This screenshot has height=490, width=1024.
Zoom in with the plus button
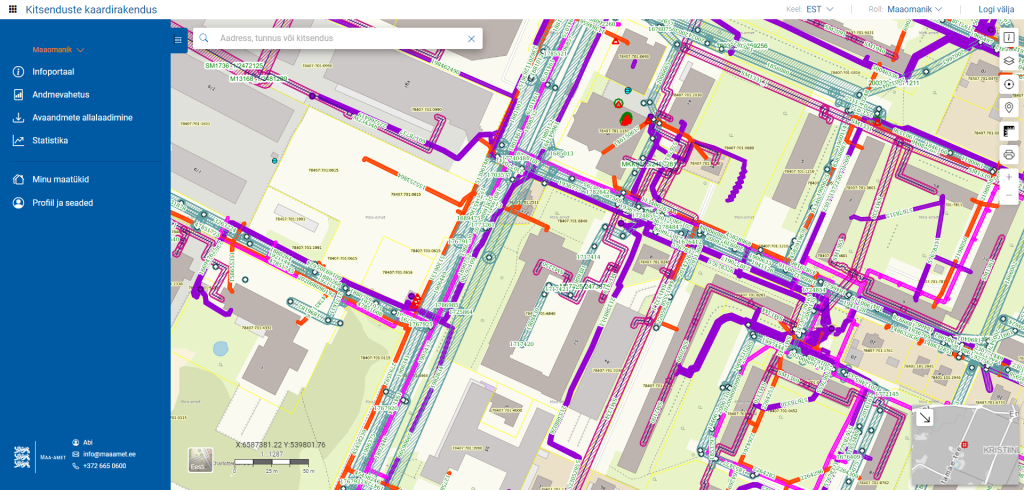coord(1009,178)
